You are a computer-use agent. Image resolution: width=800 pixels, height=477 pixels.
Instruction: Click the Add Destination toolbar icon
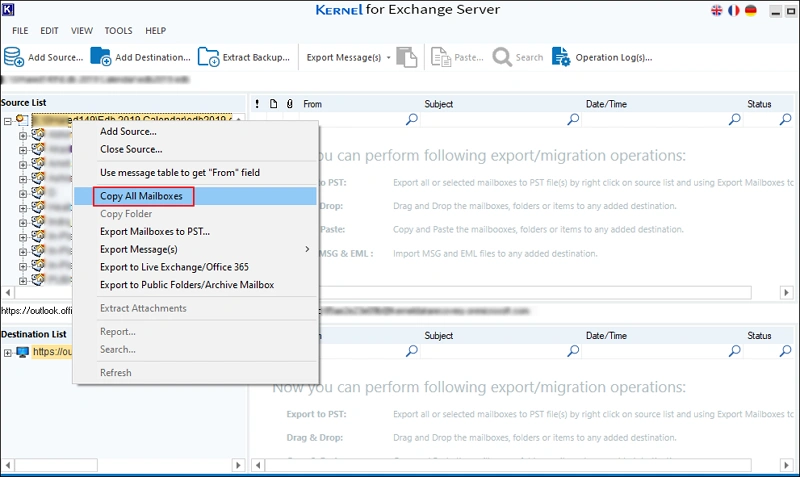[101, 57]
